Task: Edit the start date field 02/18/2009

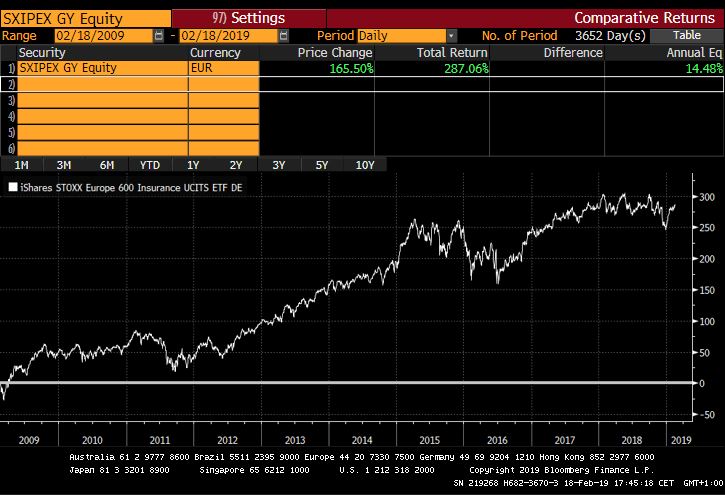Action: pyautogui.click(x=104, y=36)
